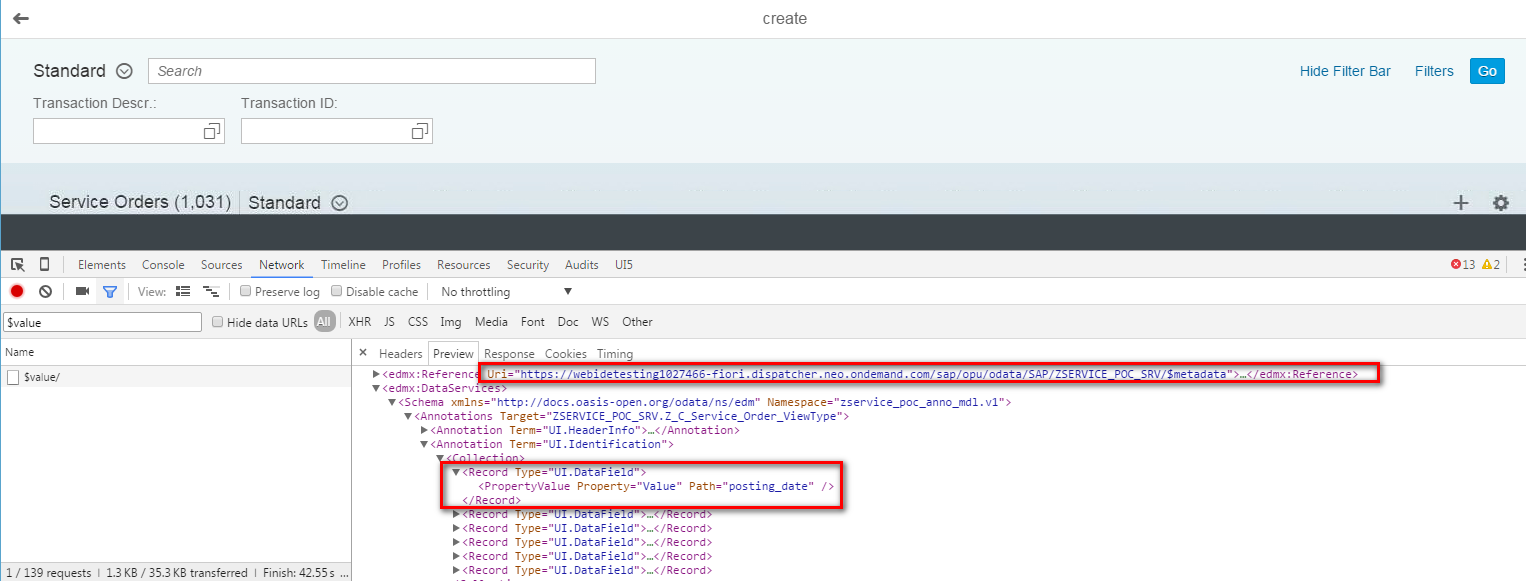
Task: Click the yellow warnings count icon
Action: click(1487, 265)
